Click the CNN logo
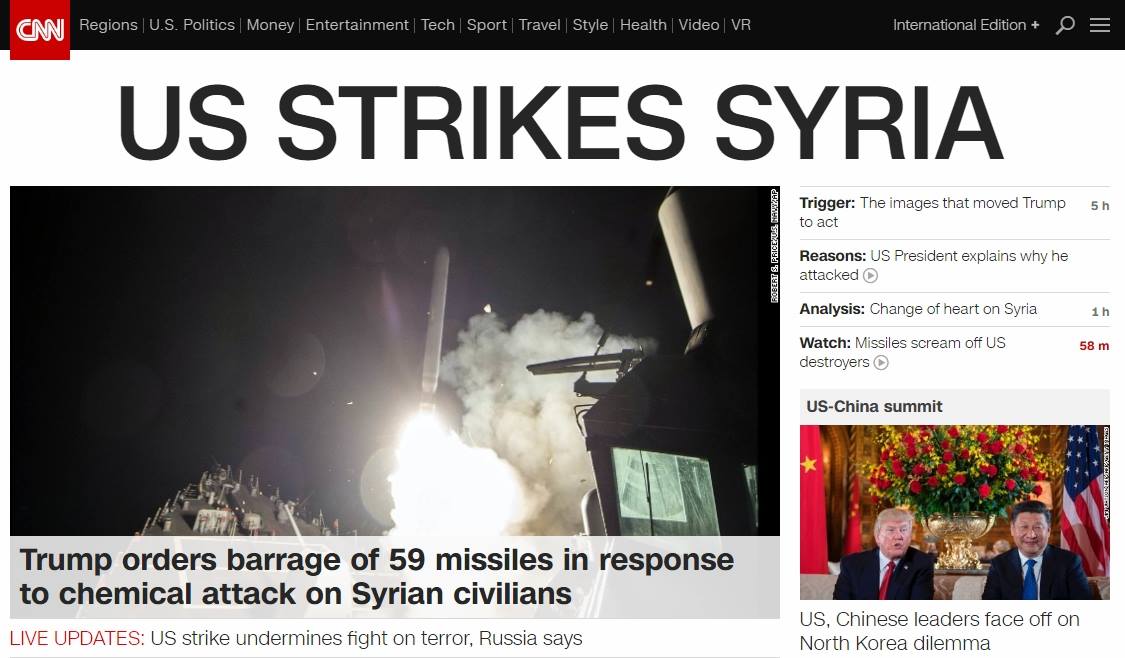 tap(40, 29)
